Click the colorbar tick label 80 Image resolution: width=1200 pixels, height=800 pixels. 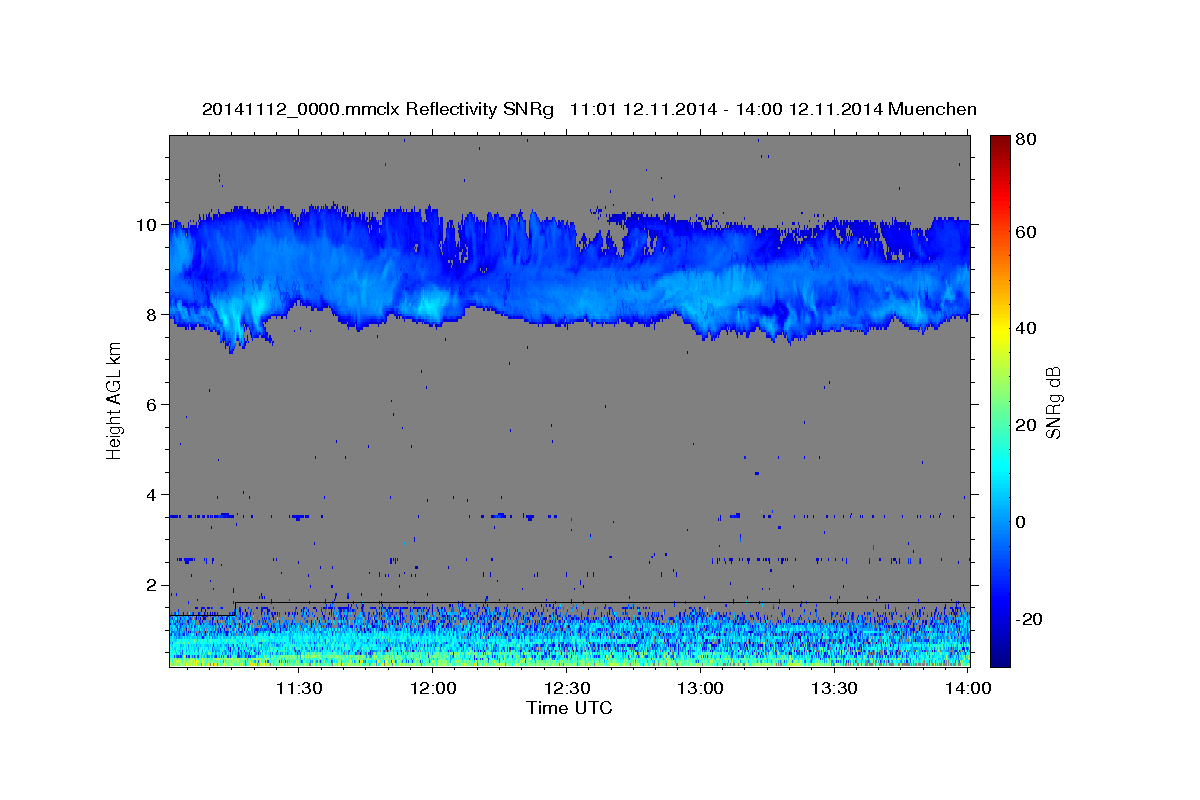[x=1025, y=140]
